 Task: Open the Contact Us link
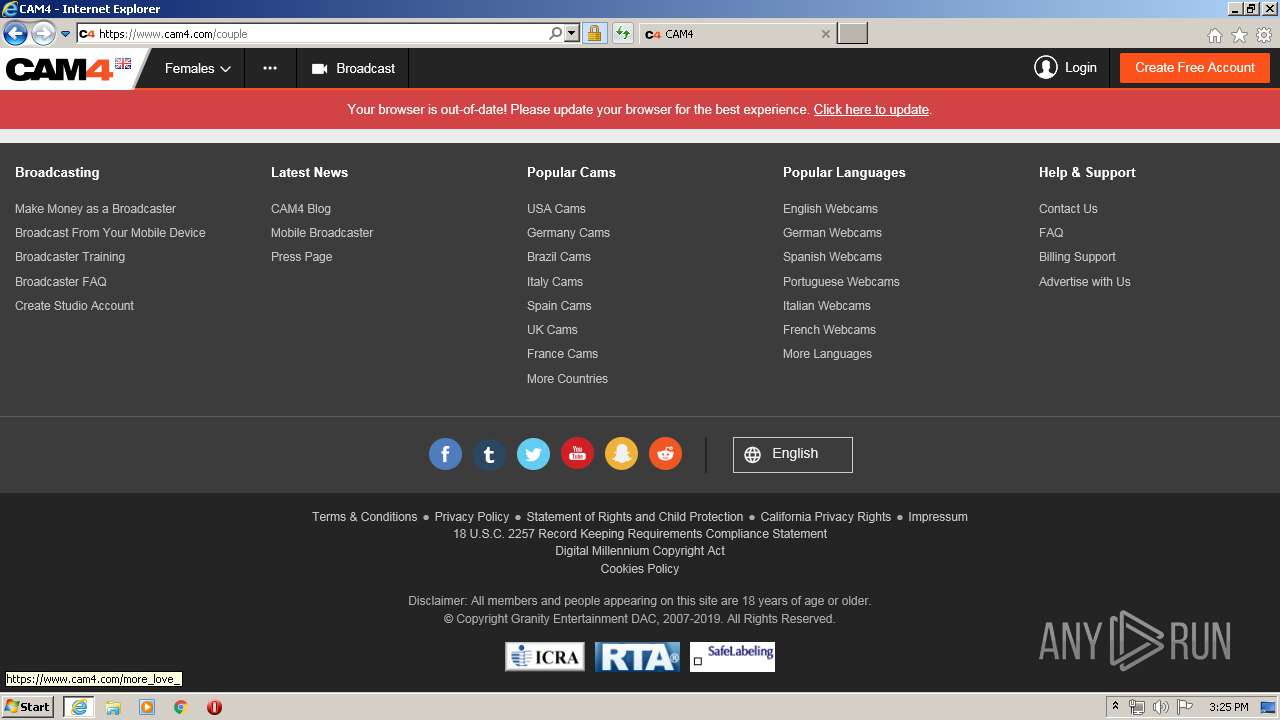click(1068, 209)
